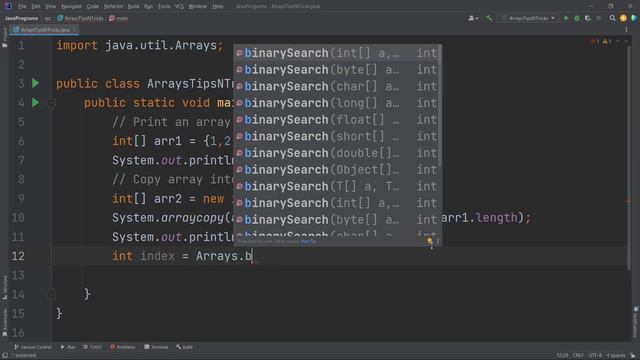Open the Bookmarks tool window on the left stripe
The height and width of the screenshot is (360, 640).
point(4,322)
